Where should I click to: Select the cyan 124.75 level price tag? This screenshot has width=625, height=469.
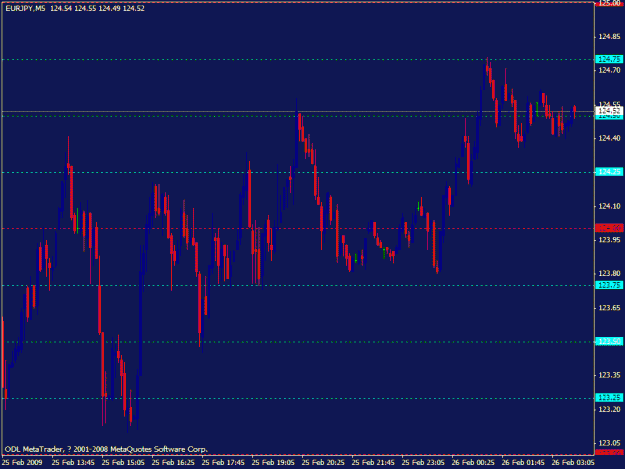pyautogui.click(x=609, y=59)
